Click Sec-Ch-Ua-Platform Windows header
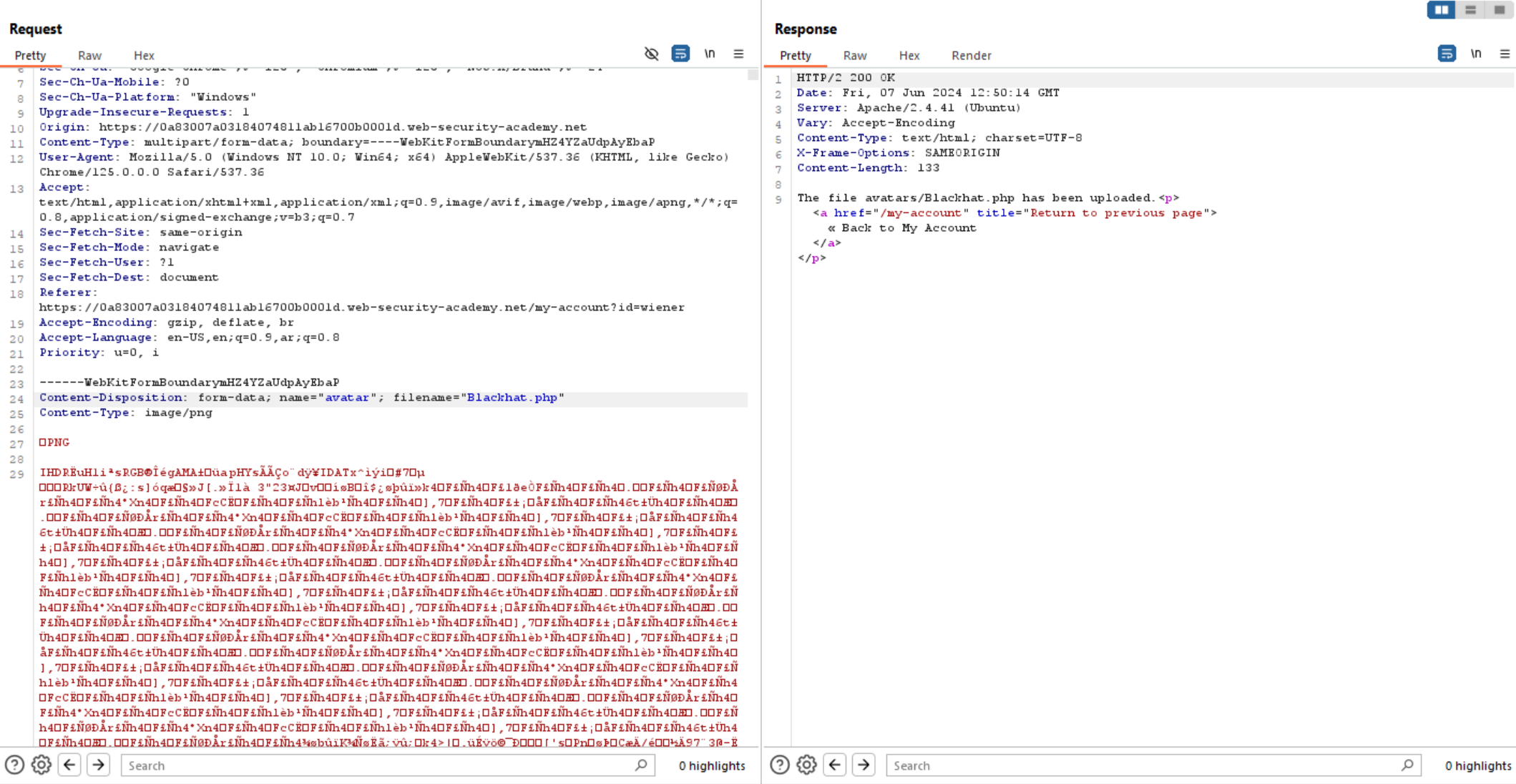This screenshot has width=1516, height=784. point(147,97)
